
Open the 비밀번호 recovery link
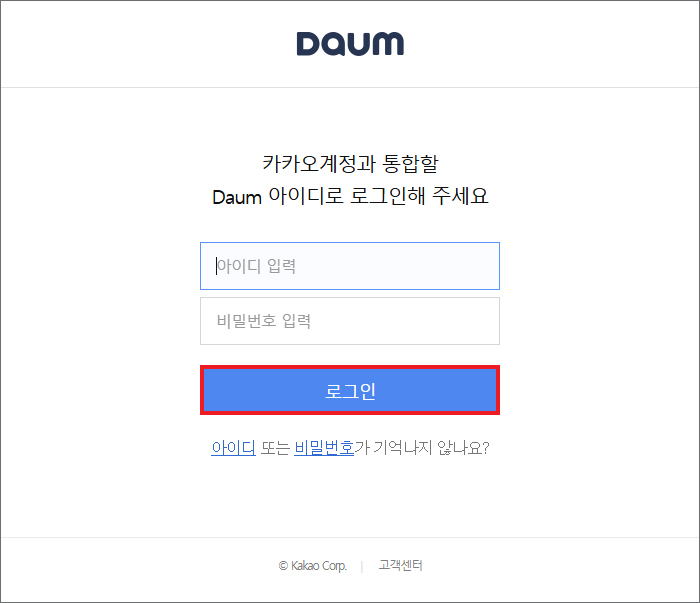(x=324, y=447)
